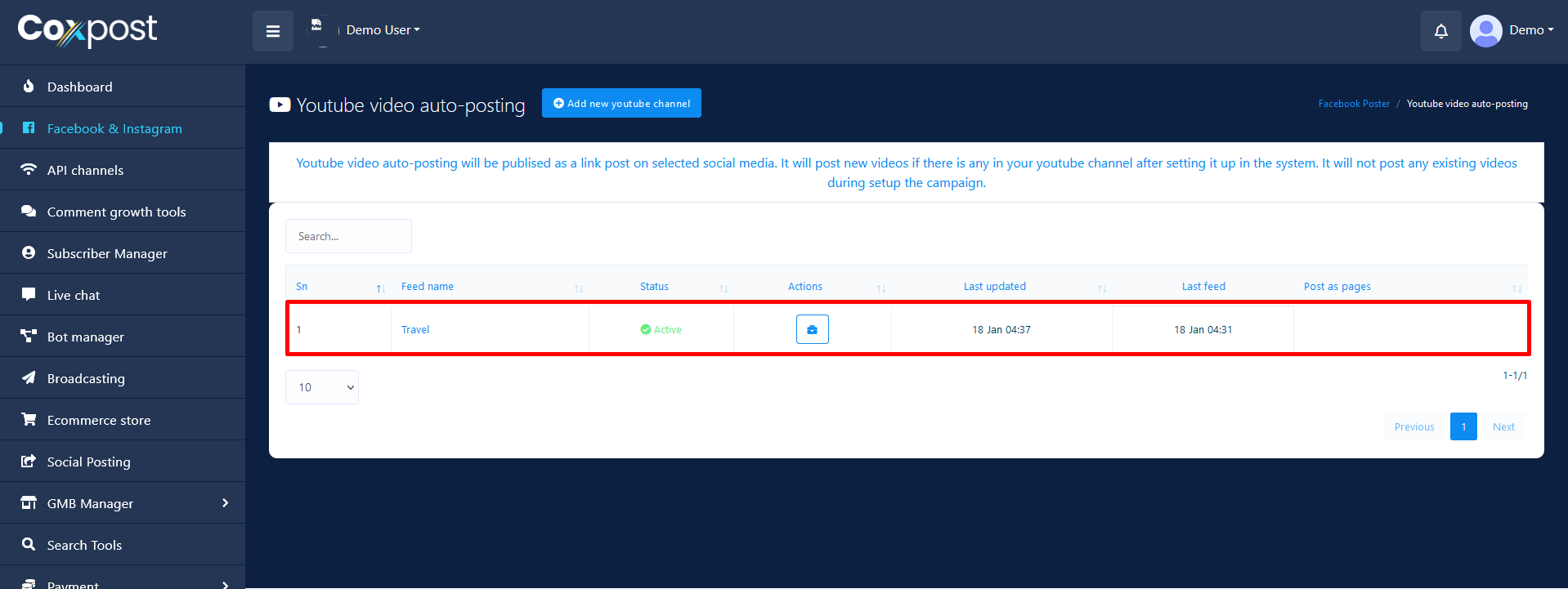Image resolution: width=1568 pixels, height=589 pixels.
Task: Click into the Search field
Action: point(348,236)
